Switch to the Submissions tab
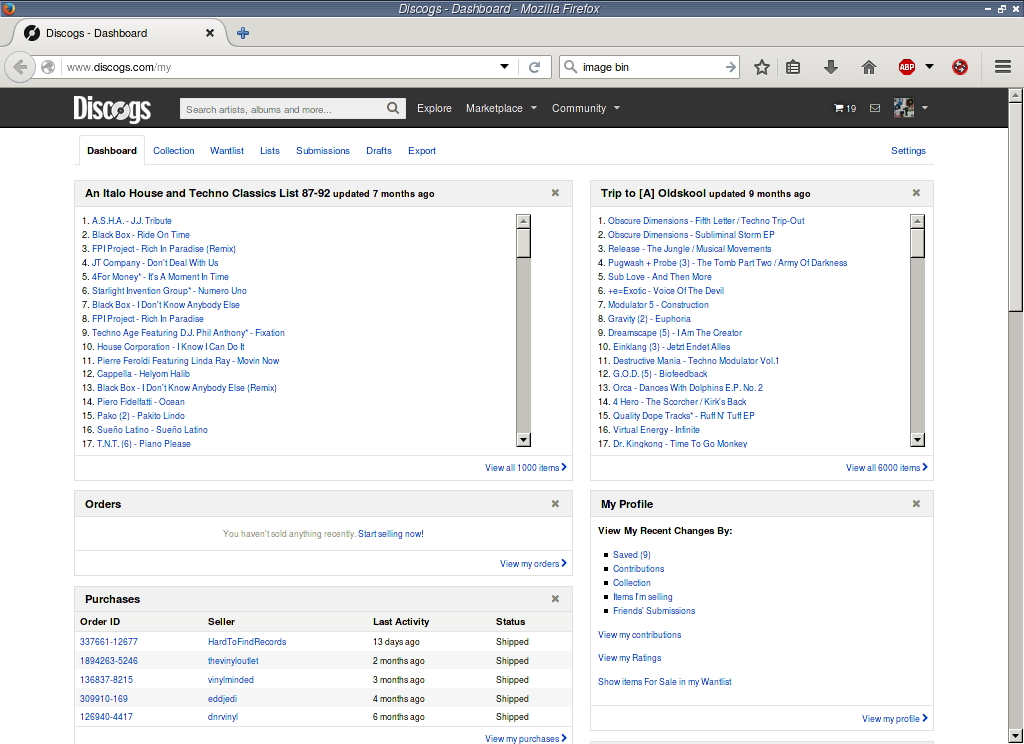 pyautogui.click(x=323, y=150)
